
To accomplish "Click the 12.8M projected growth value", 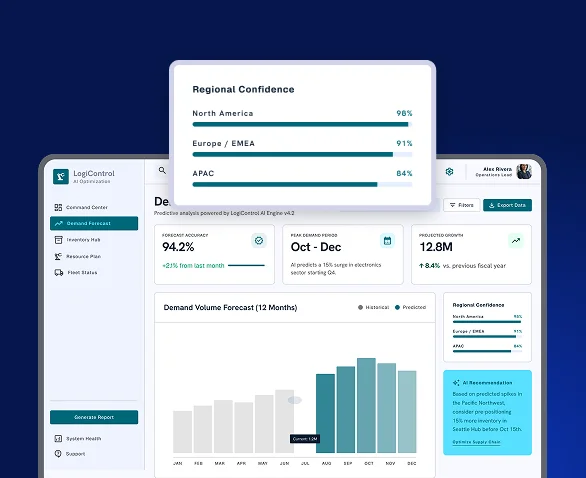I will [436, 247].
